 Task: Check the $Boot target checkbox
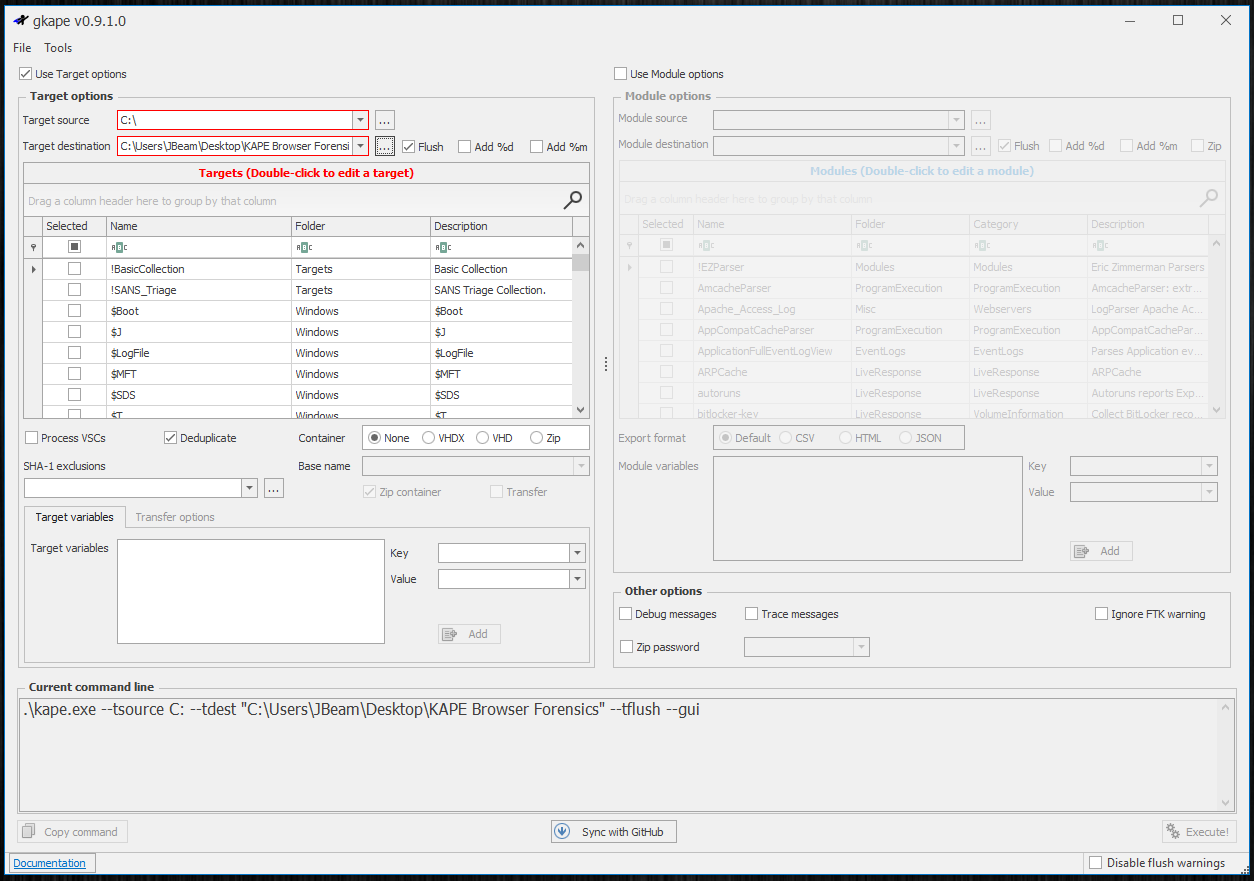74,311
